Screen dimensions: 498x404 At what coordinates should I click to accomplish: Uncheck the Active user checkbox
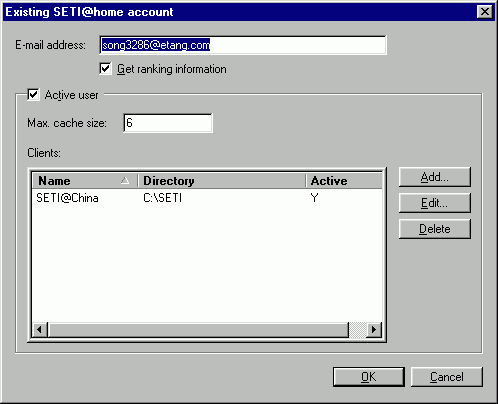[x=33, y=95]
